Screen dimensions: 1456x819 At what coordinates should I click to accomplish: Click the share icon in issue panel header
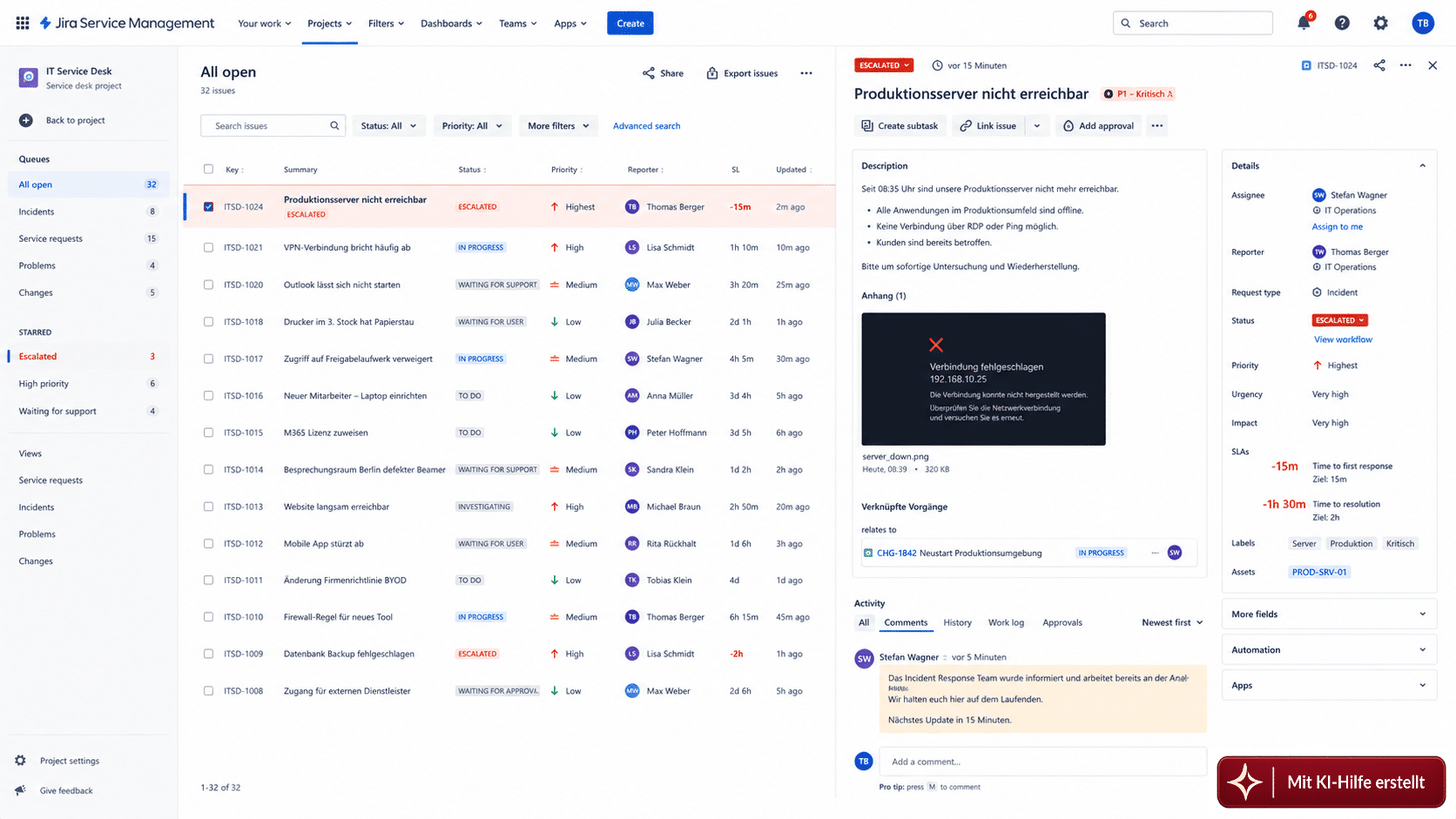point(1379,65)
